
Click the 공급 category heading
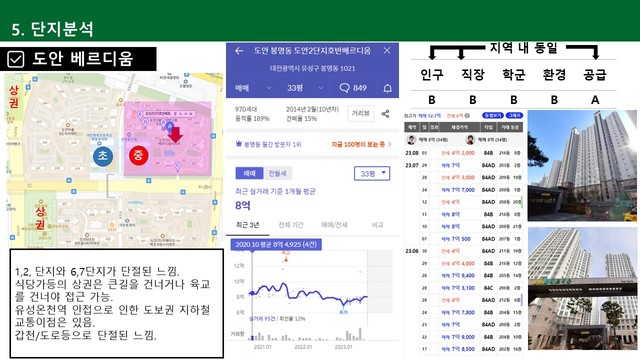[595, 75]
